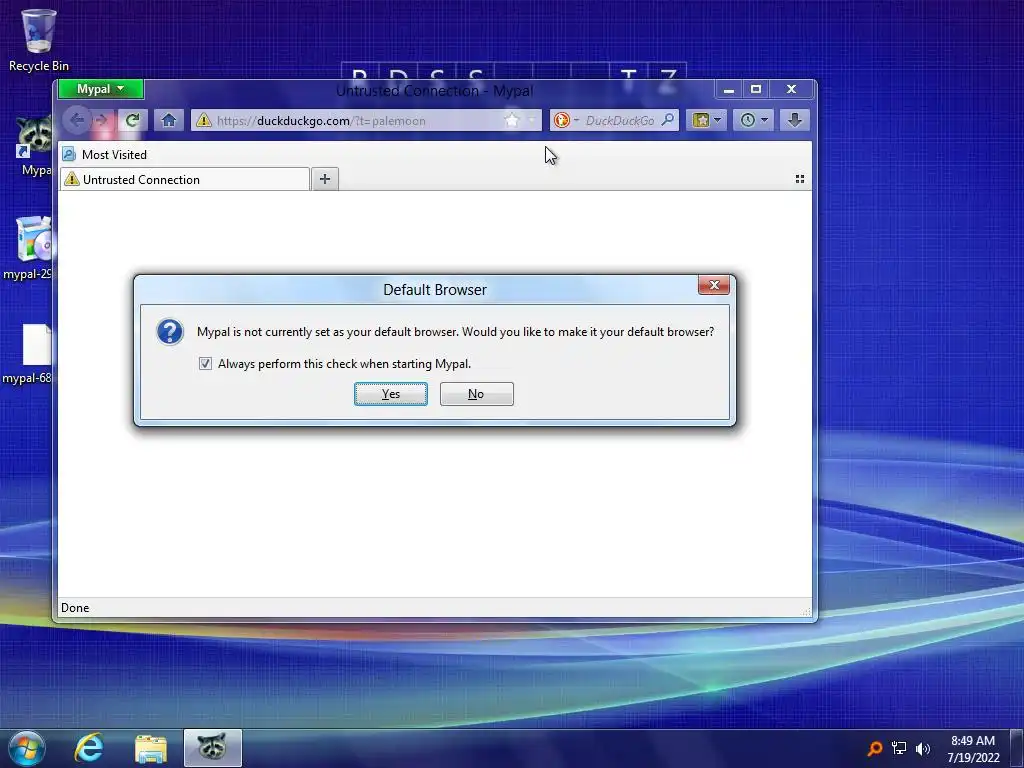Image resolution: width=1024 pixels, height=768 pixels.
Task: Bookmark this page with the star icon
Action: tap(512, 120)
